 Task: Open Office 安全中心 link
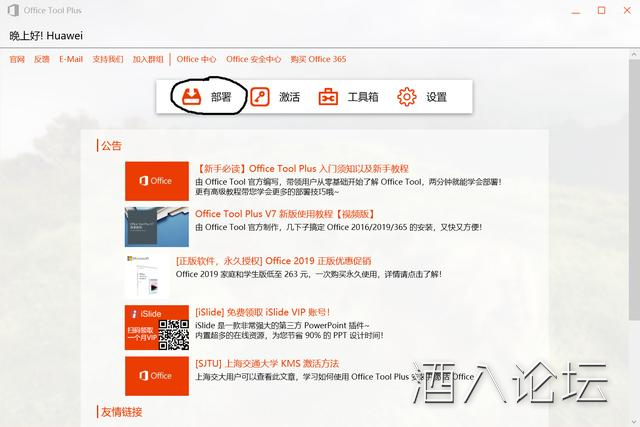point(253,59)
